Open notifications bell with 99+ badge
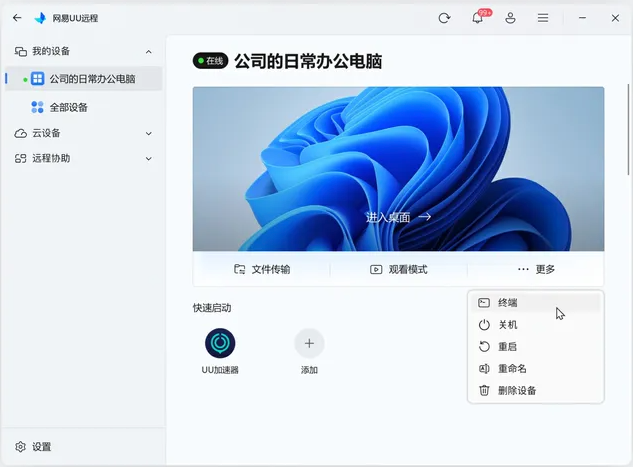Viewport: 633px width, 467px height. point(478,17)
